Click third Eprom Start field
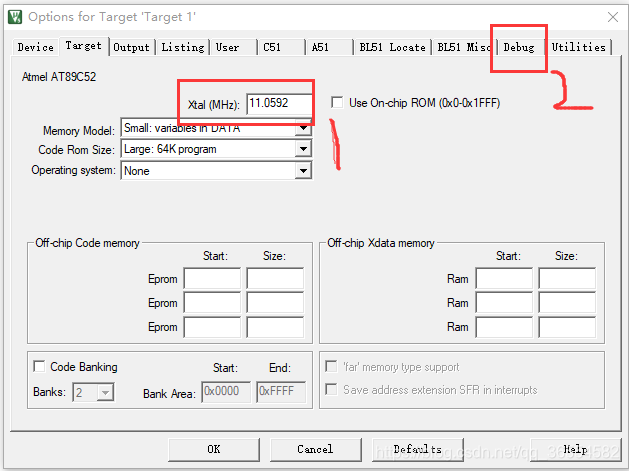The height and width of the screenshot is (471, 629). (x=212, y=327)
